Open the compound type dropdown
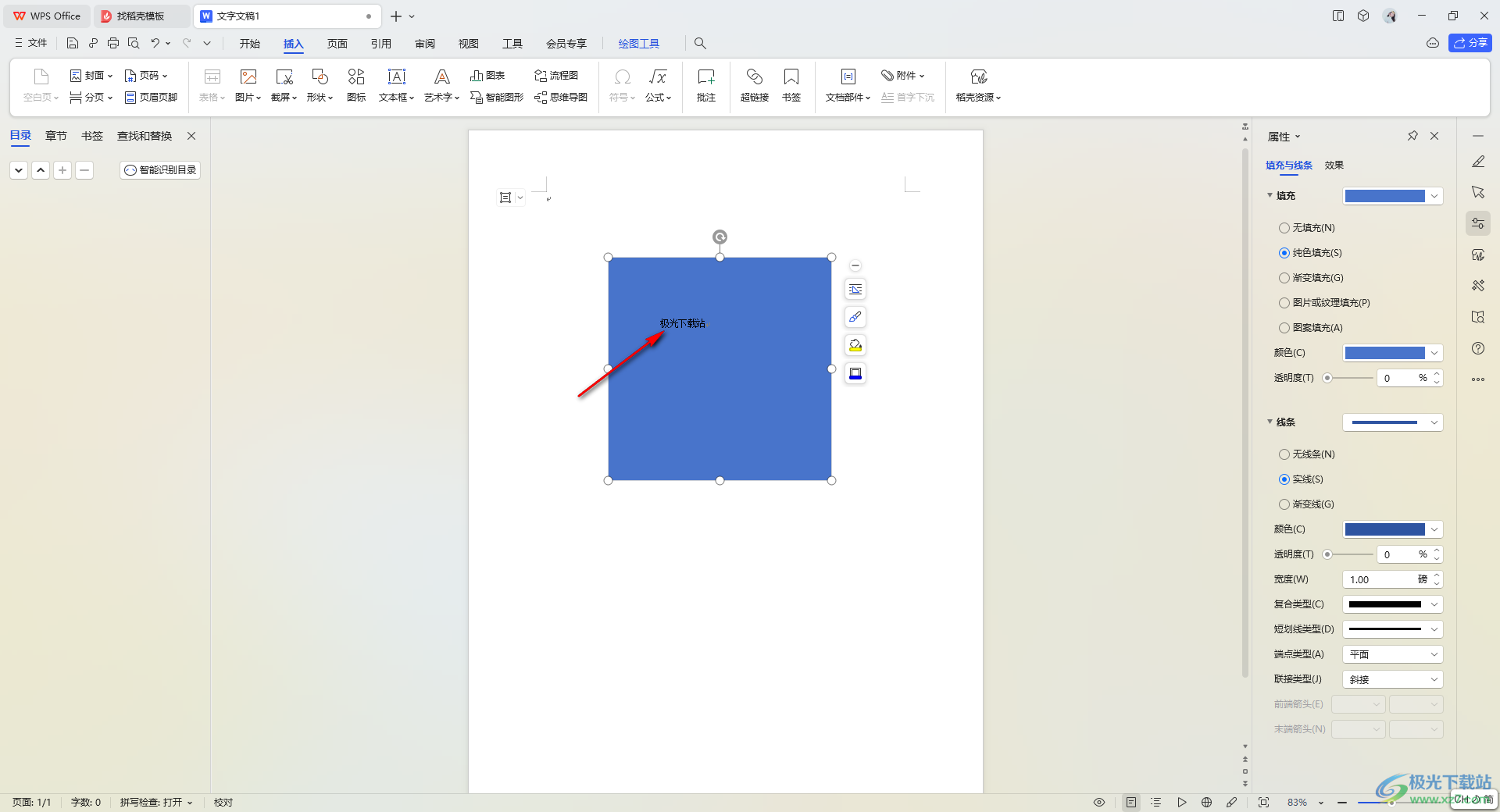Screen dimensions: 1500x812 coord(1392,604)
